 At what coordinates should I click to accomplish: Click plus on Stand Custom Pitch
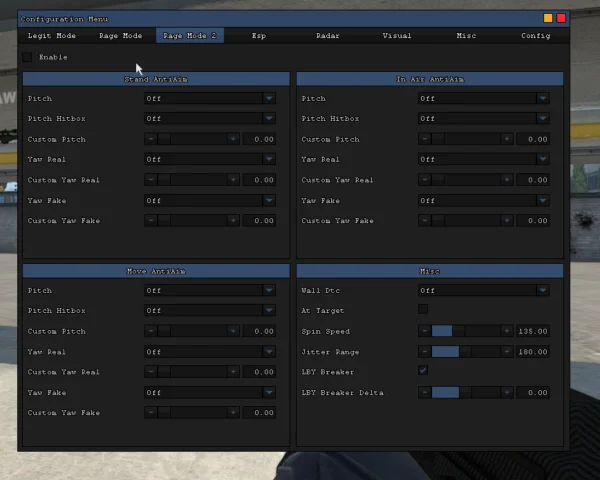(x=233, y=139)
